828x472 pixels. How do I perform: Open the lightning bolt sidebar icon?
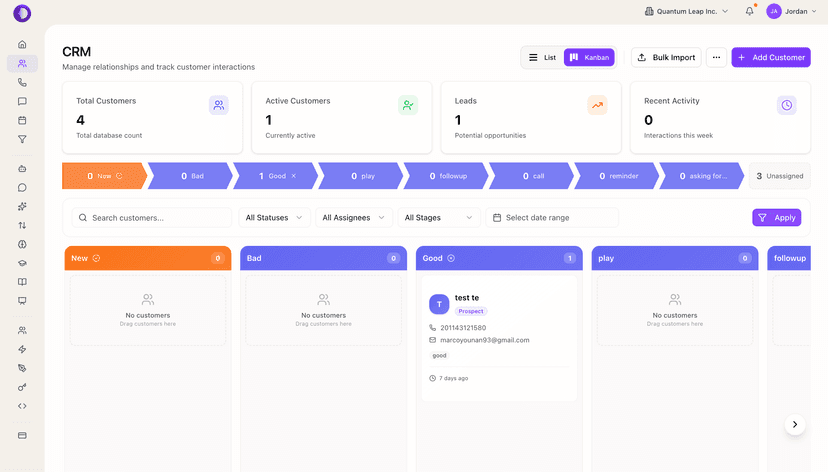tap(22, 350)
